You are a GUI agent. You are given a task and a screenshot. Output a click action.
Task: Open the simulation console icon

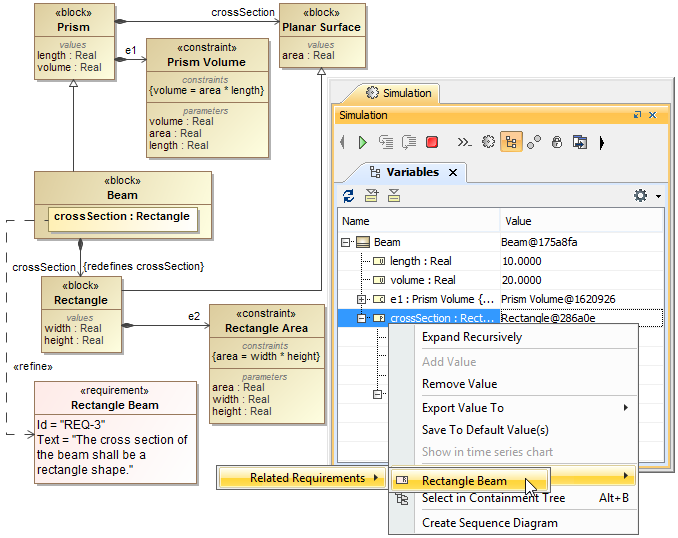pos(464,143)
